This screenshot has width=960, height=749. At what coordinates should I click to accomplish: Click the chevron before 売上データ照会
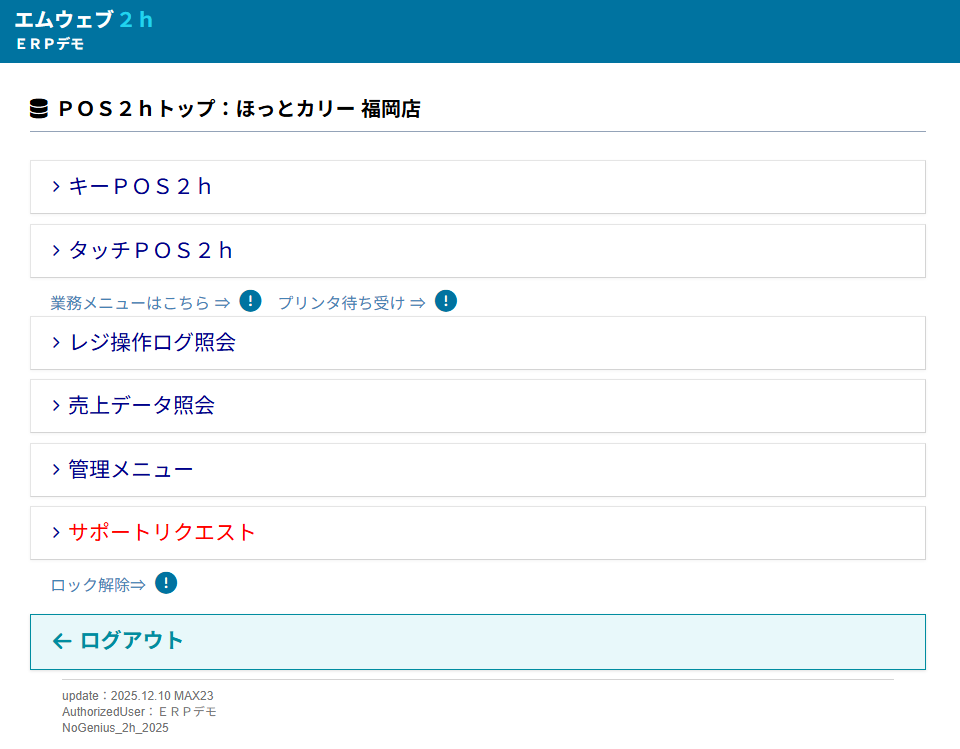click(x=56, y=406)
